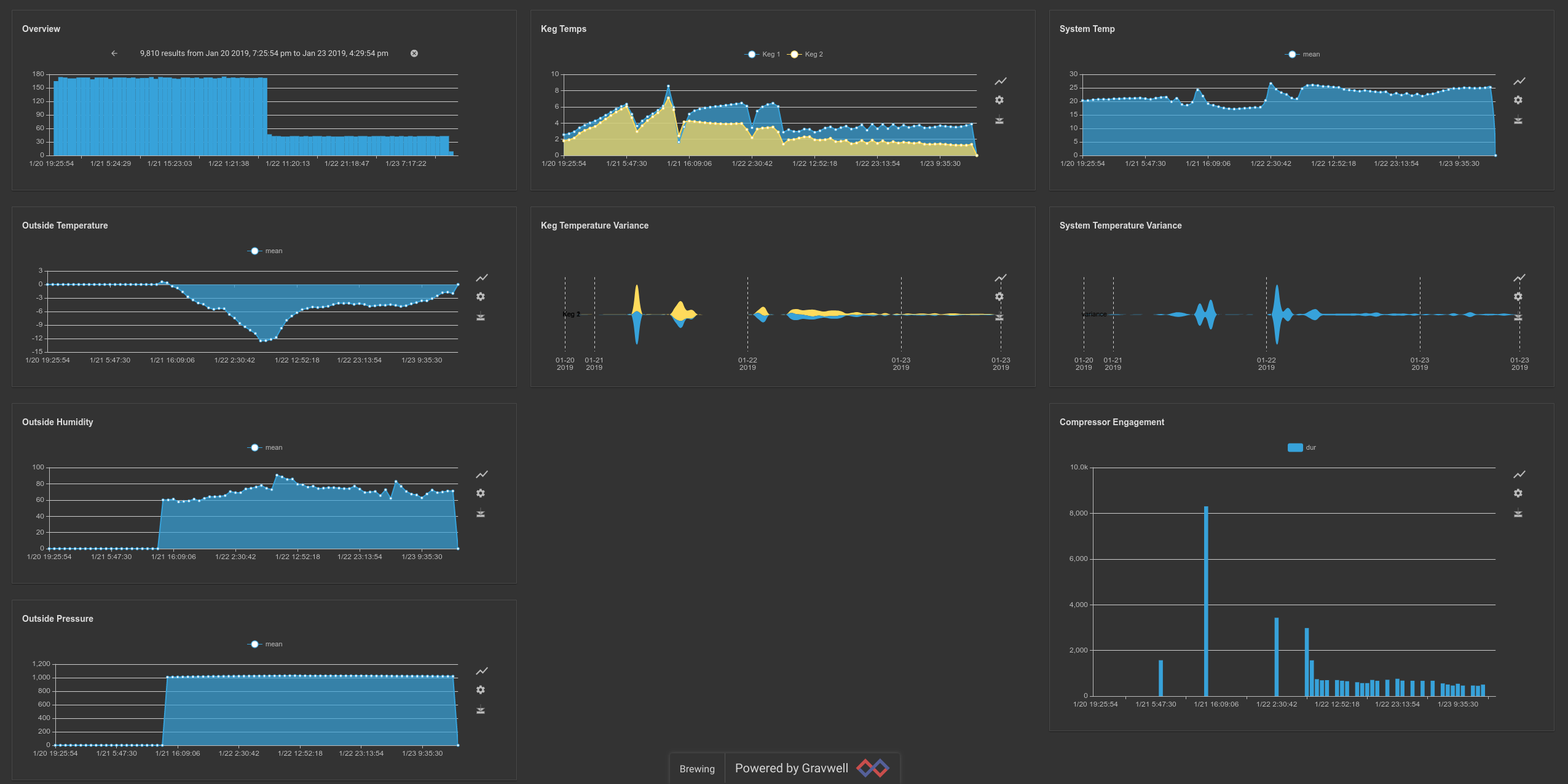1568x784 pixels.
Task: Download Compressor Engagement chart data
Action: click(1518, 513)
